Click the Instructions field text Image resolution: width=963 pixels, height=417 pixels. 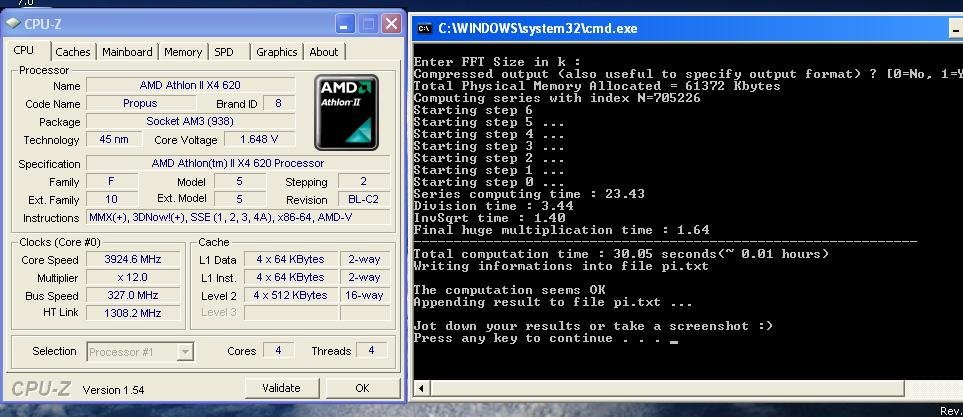coord(238,217)
